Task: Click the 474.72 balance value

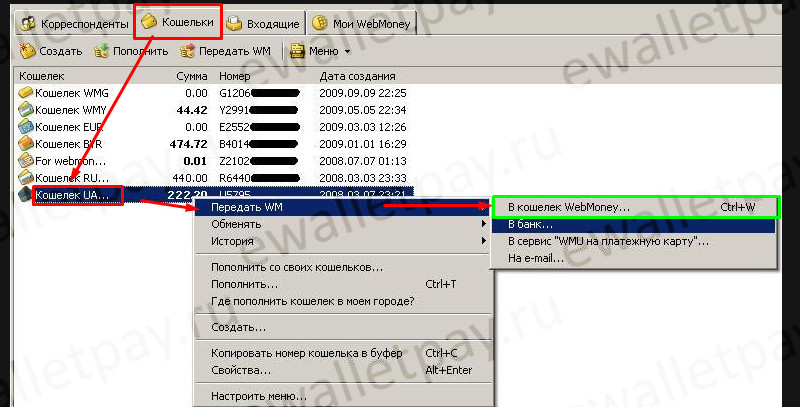Action: (188, 144)
